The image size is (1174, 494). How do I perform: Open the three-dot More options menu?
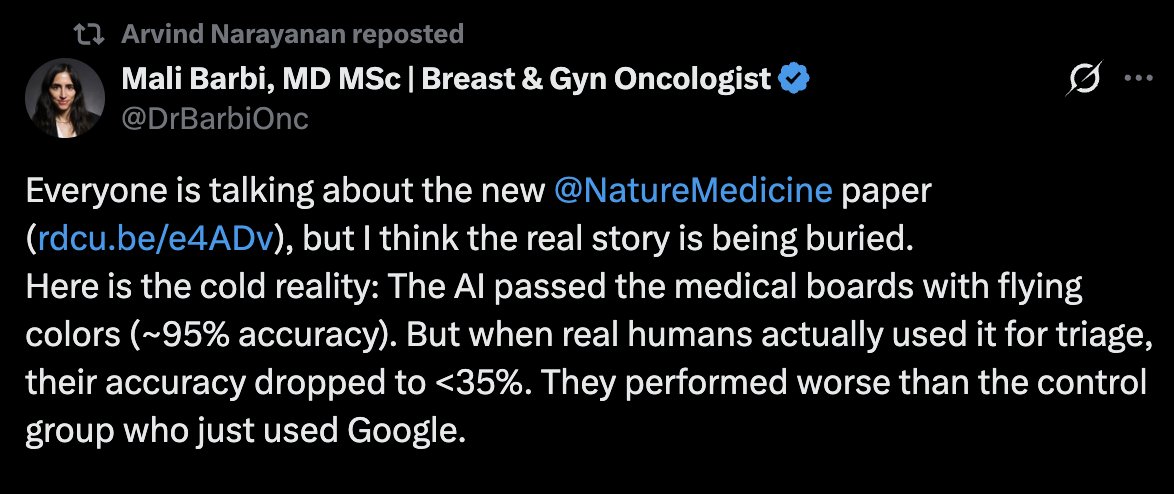pos(1138,79)
